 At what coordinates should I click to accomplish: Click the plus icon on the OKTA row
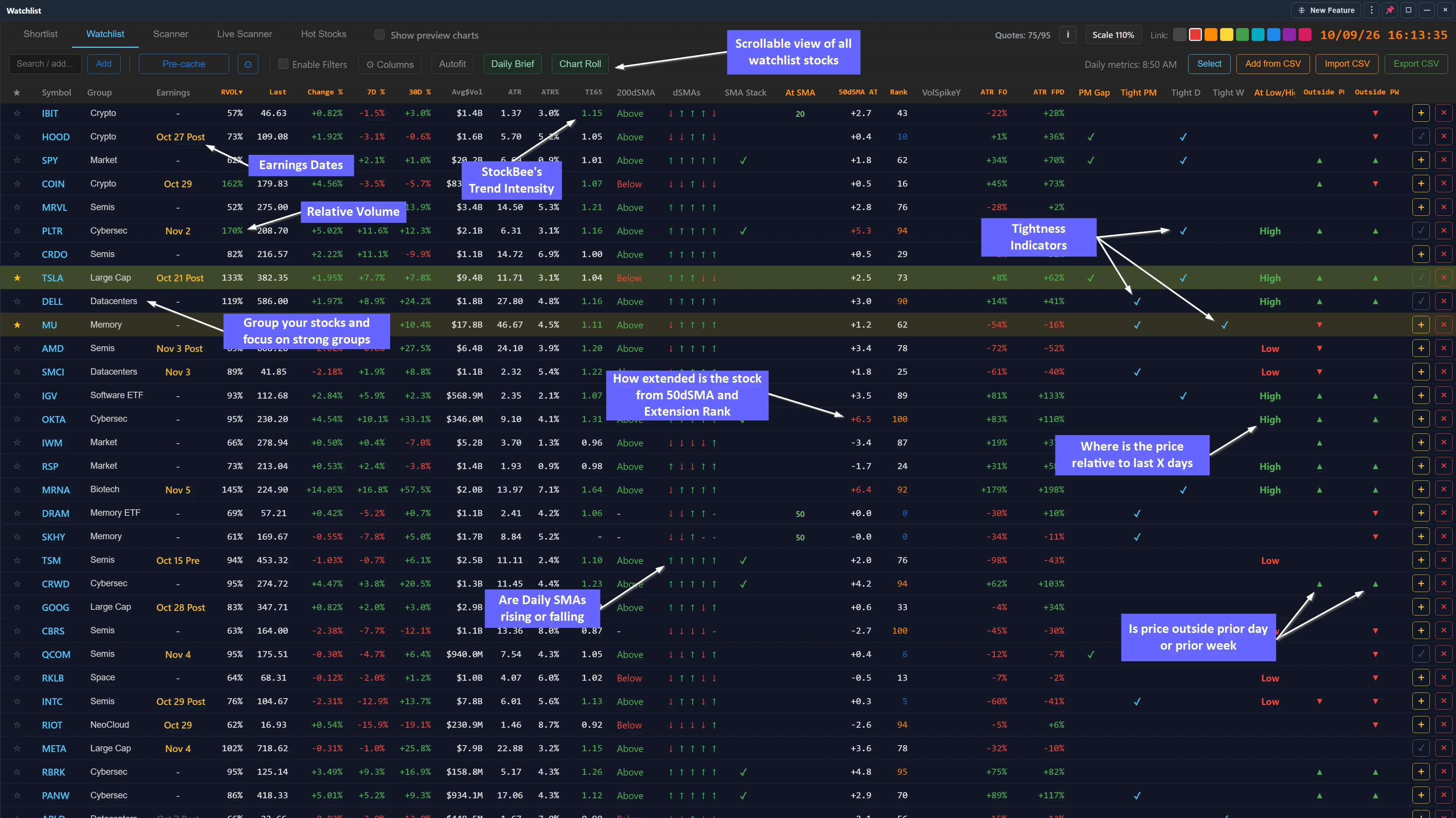coord(1421,419)
